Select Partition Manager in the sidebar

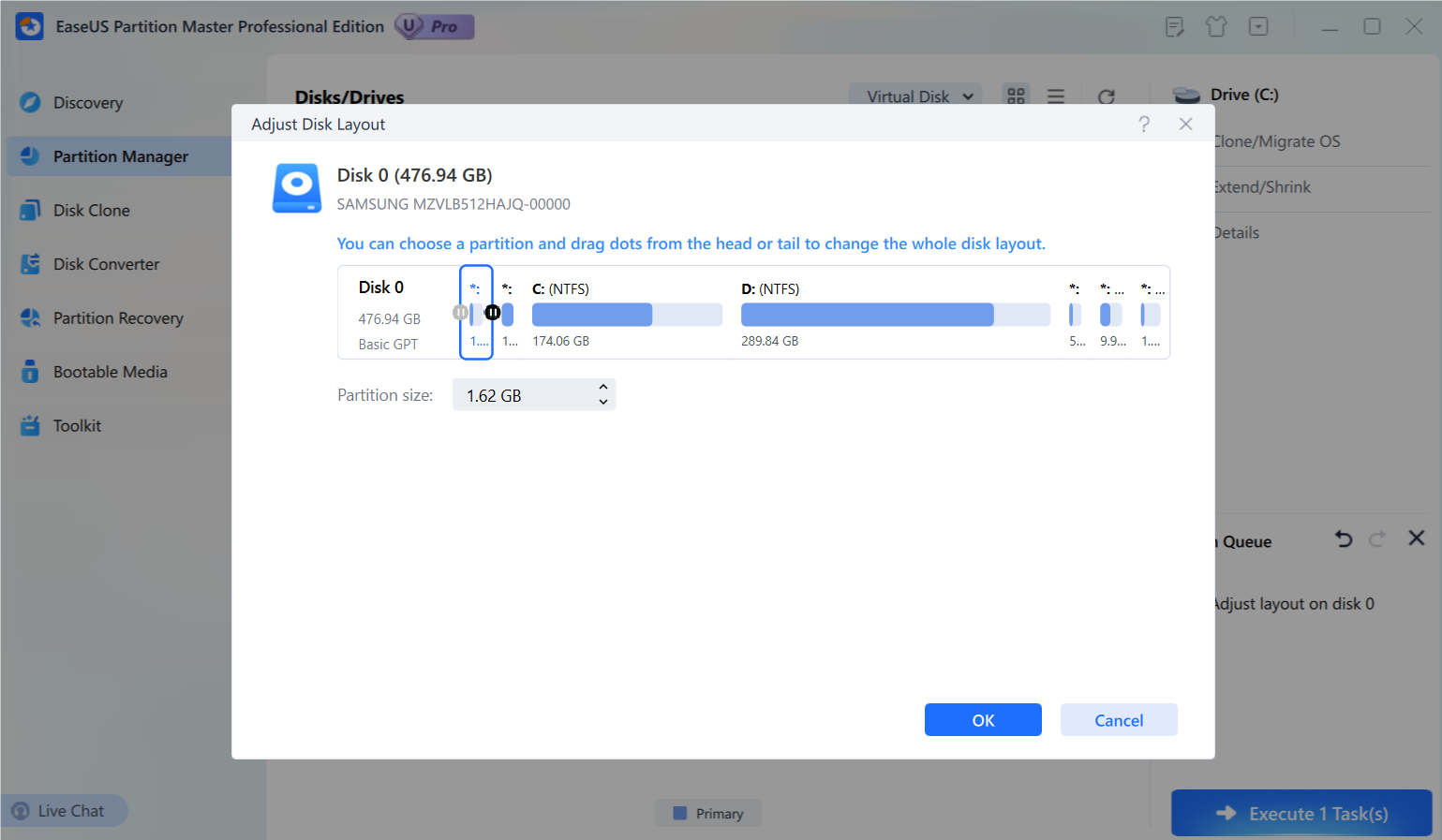120,156
